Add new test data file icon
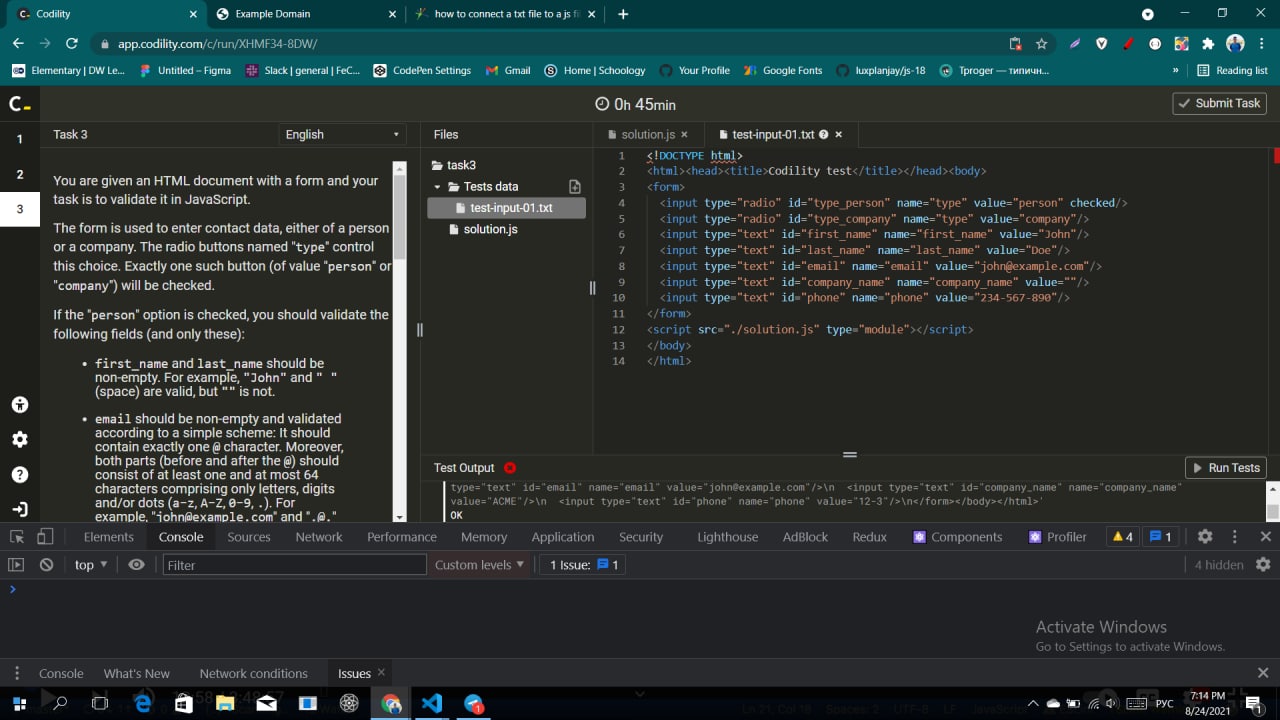The height and width of the screenshot is (720, 1280). (x=575, y=187)
